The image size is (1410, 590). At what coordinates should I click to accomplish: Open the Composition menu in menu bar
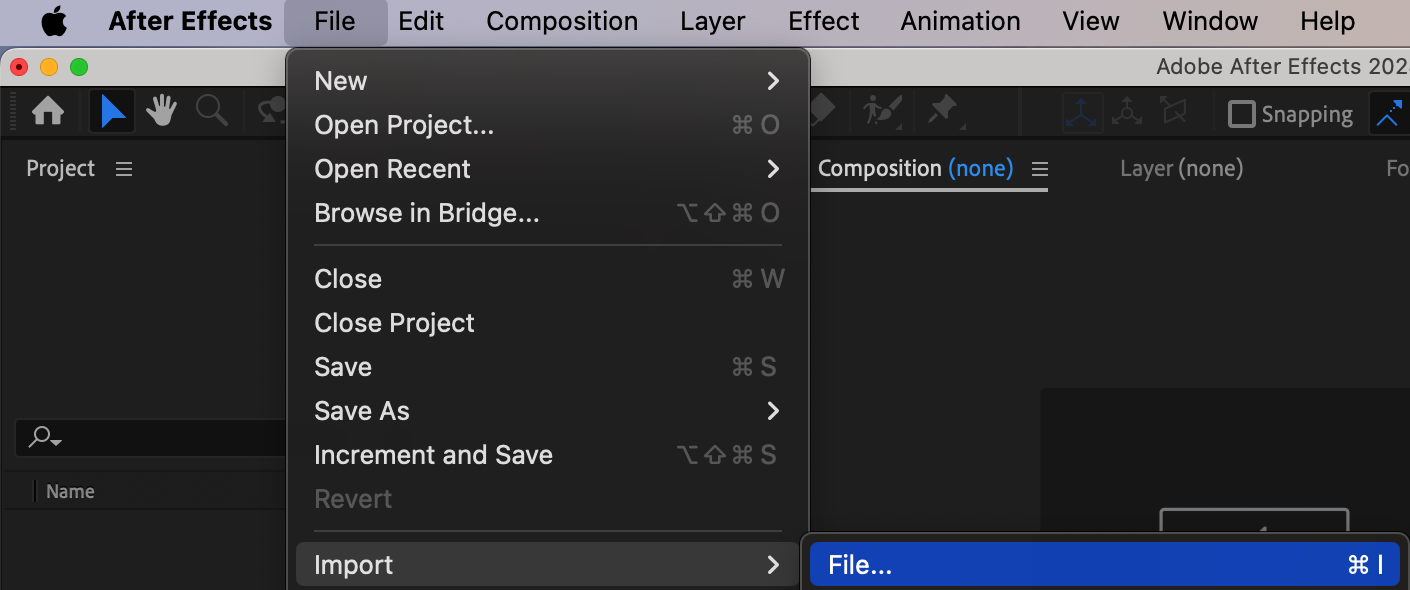[x=562, y=21]
